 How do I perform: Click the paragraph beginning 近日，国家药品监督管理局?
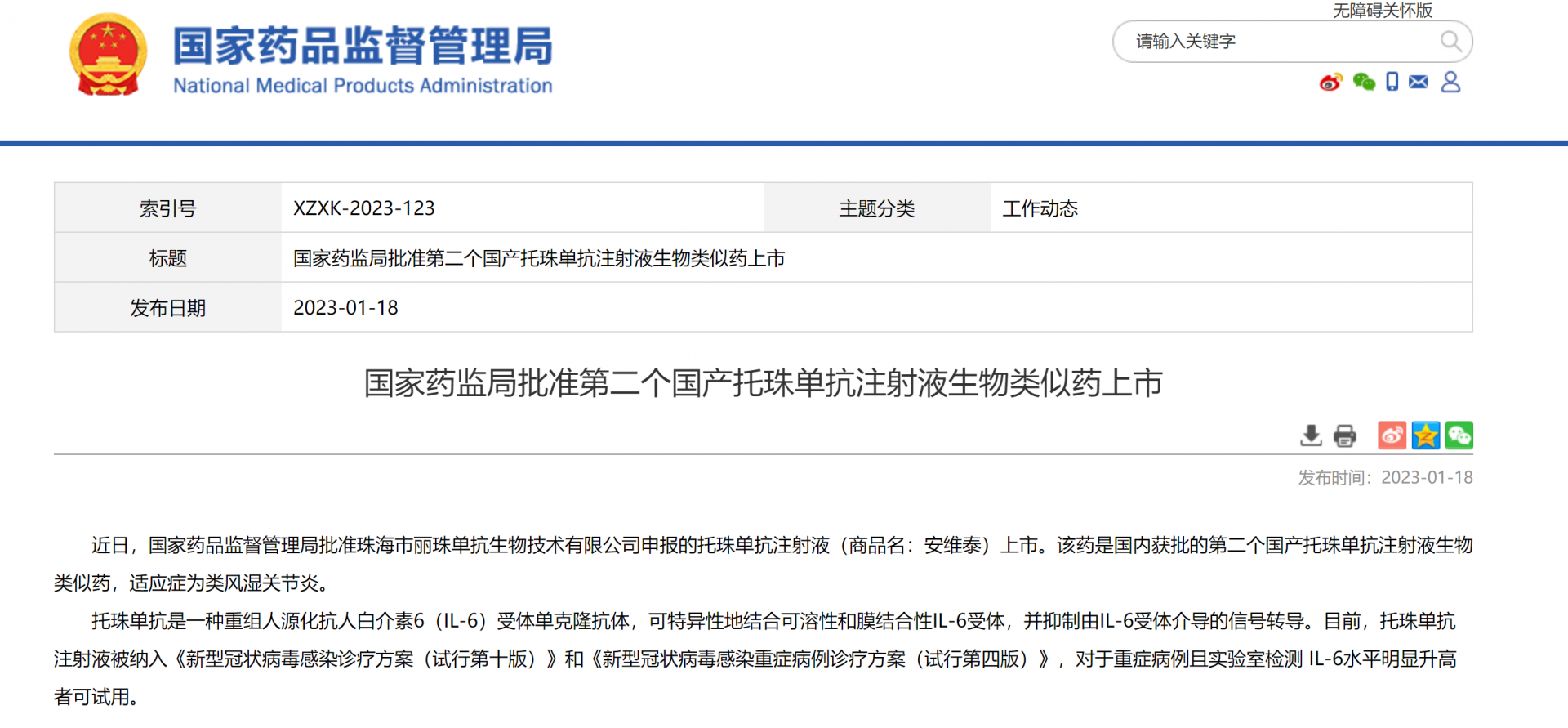[x=764, y=564]
